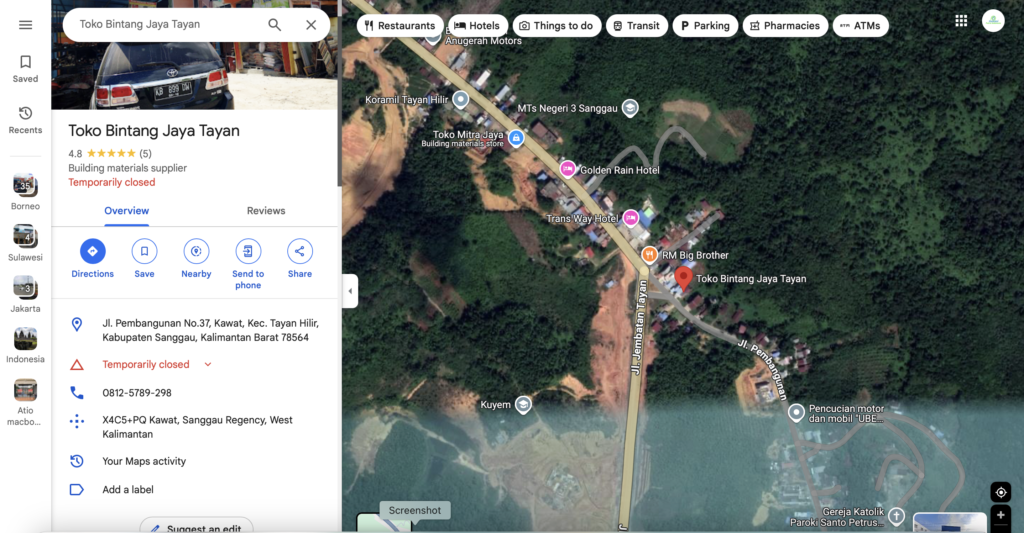Select the Overview tab
Screen dimensions: 1024x533
click(126, 211)
